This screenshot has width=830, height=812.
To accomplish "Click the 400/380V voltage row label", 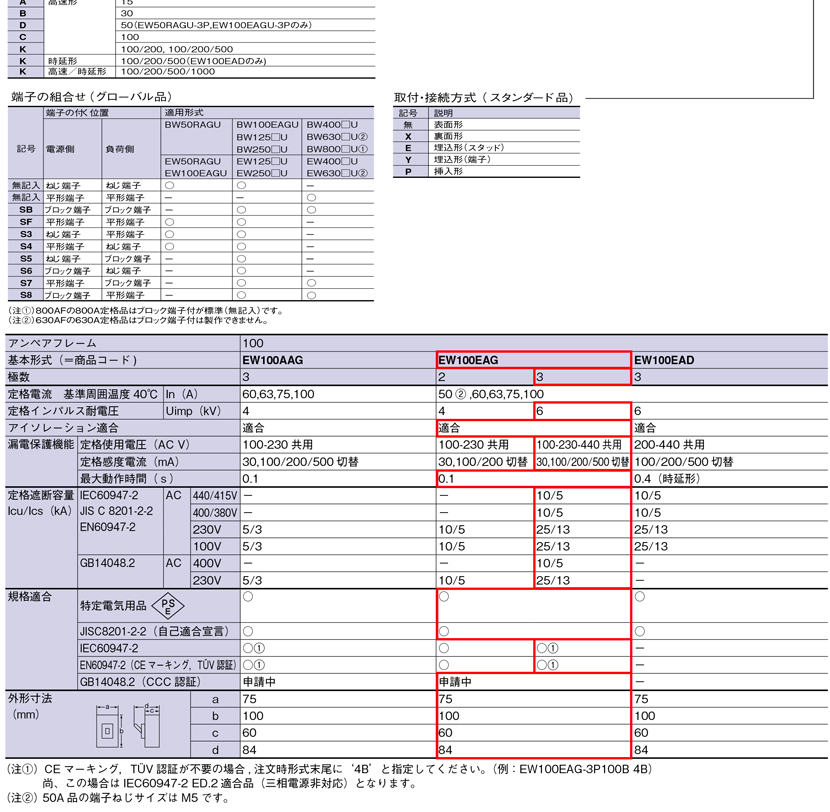I will [x=215, y=513].
